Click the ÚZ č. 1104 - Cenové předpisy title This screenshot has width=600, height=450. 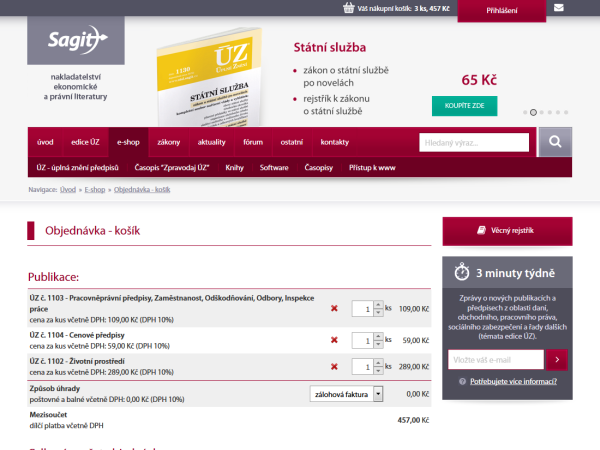[77, 335]
